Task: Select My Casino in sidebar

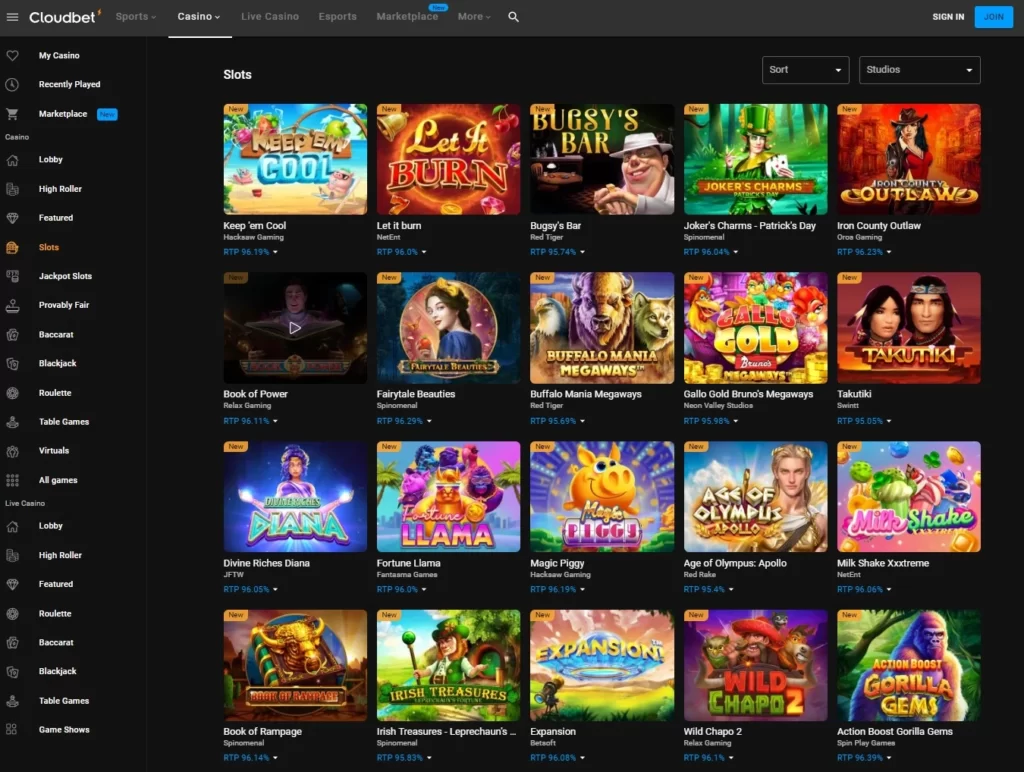Action: point(59,56)
